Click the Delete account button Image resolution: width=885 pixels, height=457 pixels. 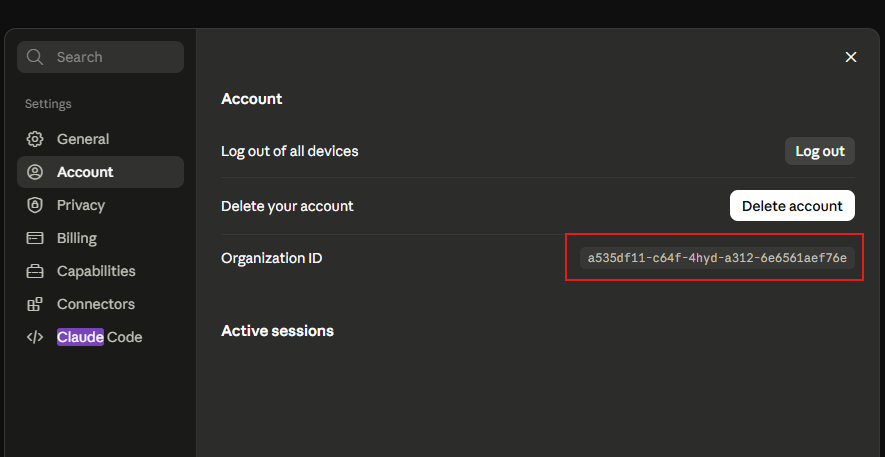pyautogui.click(x=792, y=206)
